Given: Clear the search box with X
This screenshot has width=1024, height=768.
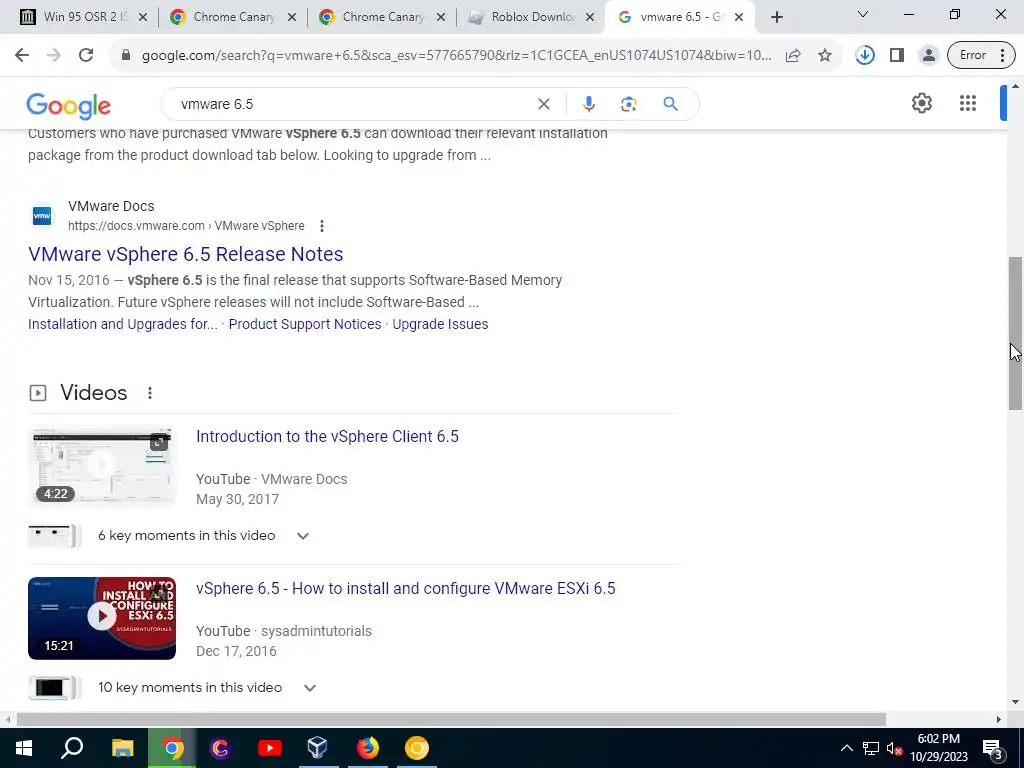Looking at the screenshot, I should tap(543, 104).
